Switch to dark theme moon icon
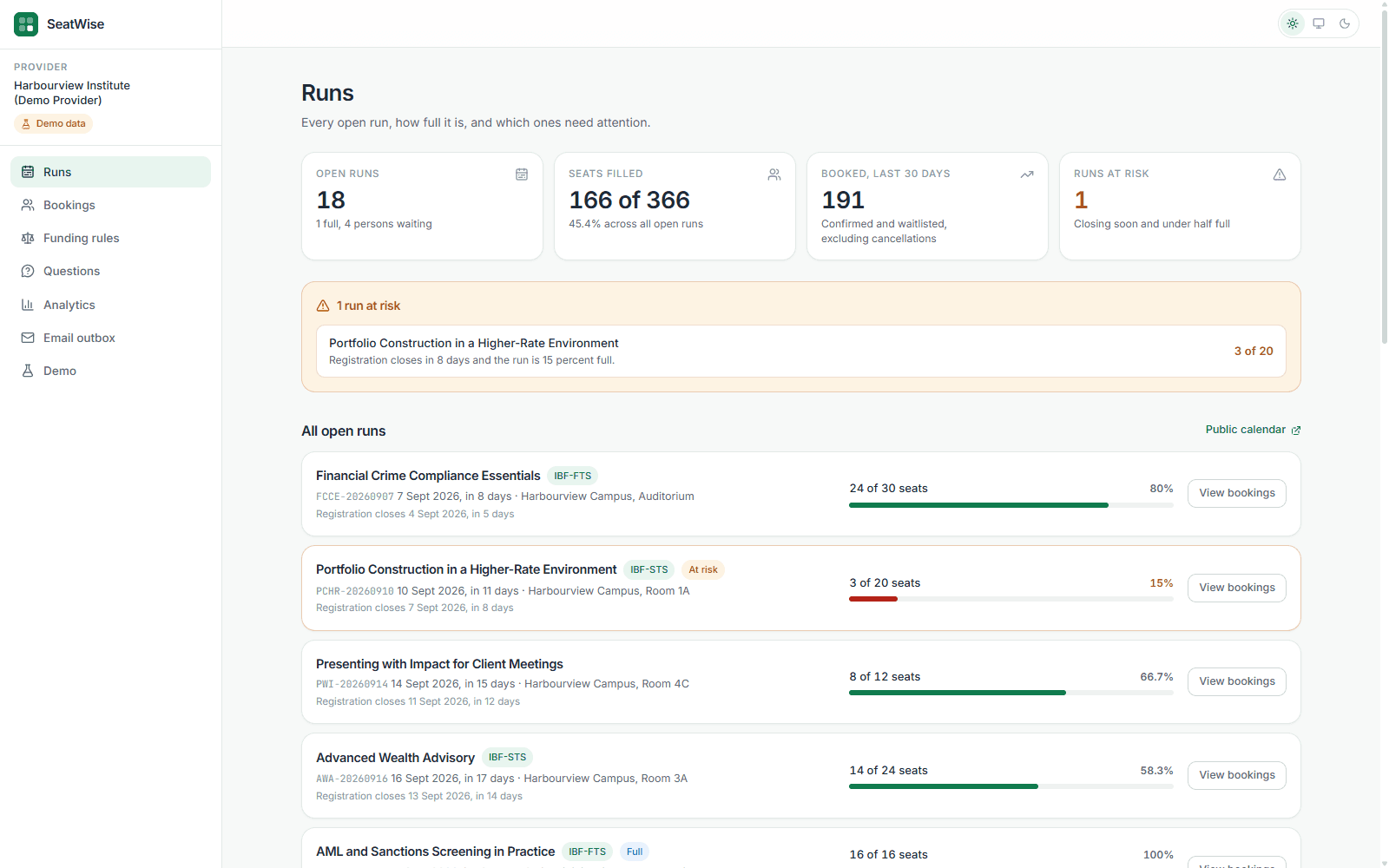The image size is (1389, 868). [x=1345, y=23]
